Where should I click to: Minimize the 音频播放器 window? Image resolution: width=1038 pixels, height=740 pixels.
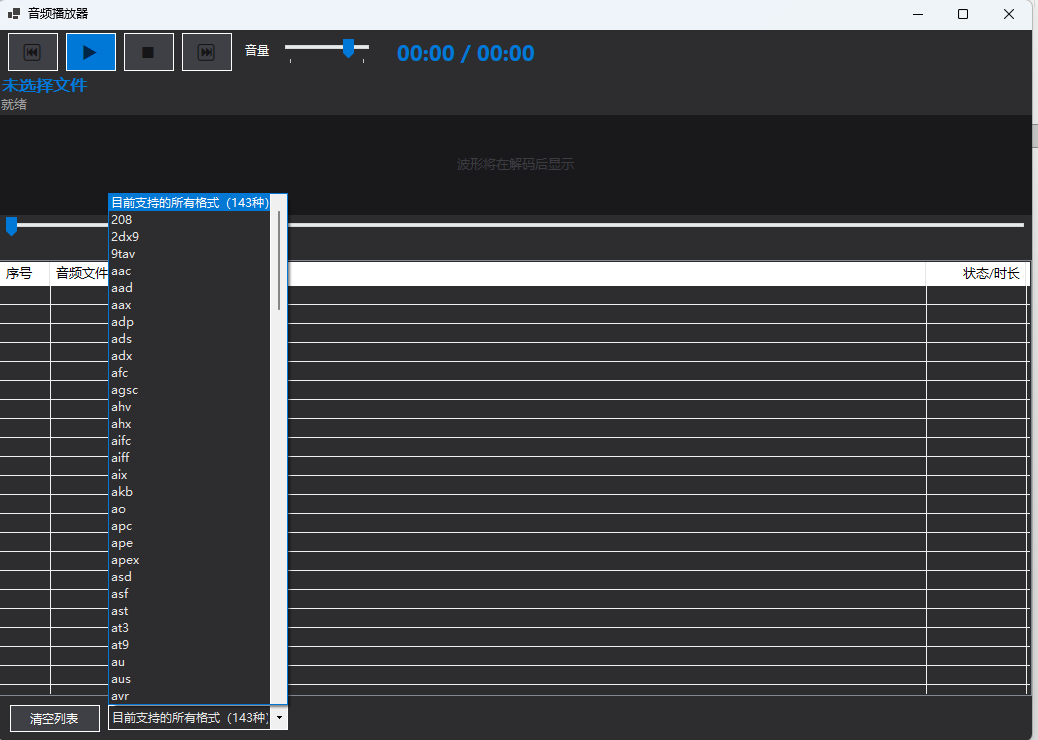click(918, 14)
